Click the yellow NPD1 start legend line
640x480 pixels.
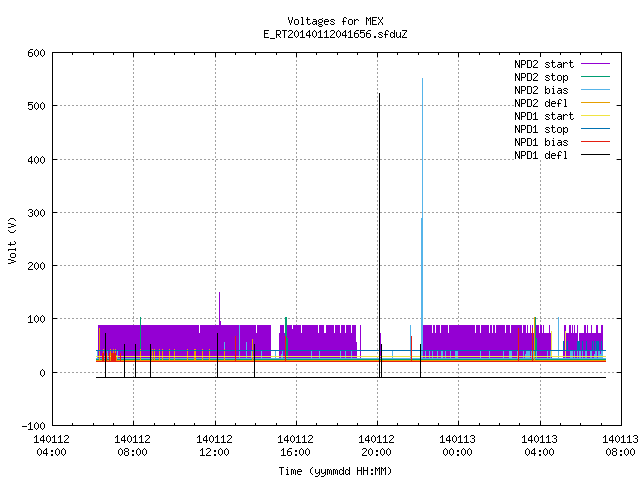coord(595,116)
